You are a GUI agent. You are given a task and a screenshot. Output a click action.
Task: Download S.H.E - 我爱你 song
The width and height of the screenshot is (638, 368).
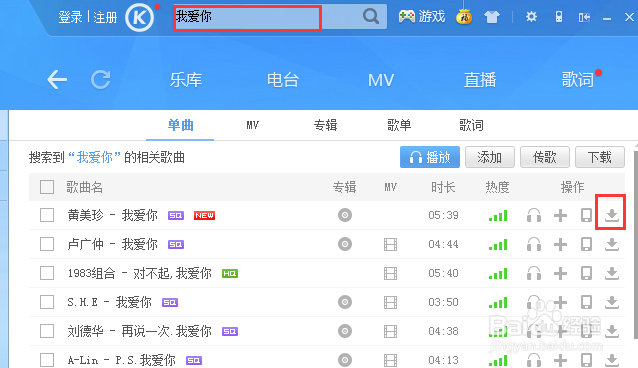pyautogui.click(x=611, y=302)
